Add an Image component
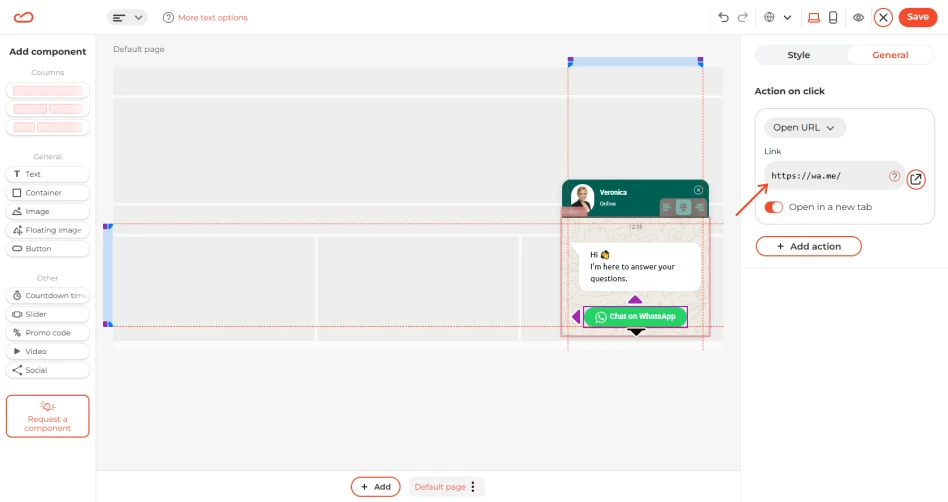948x502 pixels. [48, 212]
